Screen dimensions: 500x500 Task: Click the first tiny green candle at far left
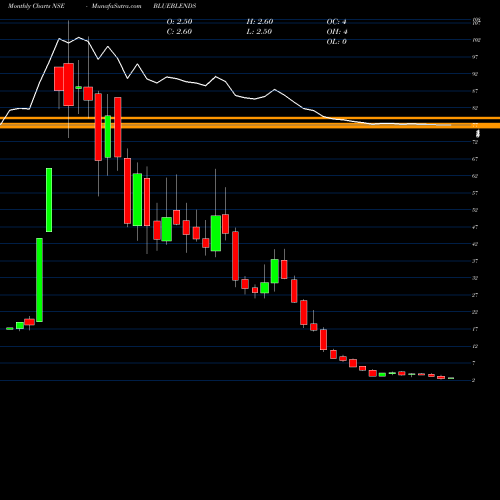tap(10, 329)
